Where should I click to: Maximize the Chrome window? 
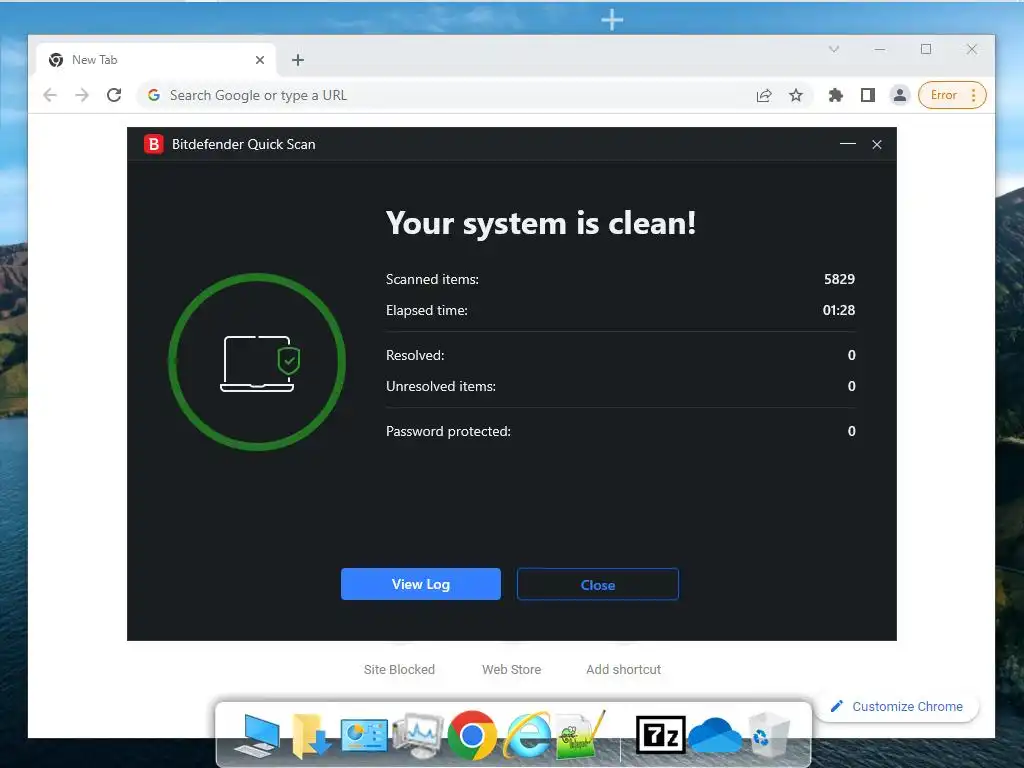926,49
